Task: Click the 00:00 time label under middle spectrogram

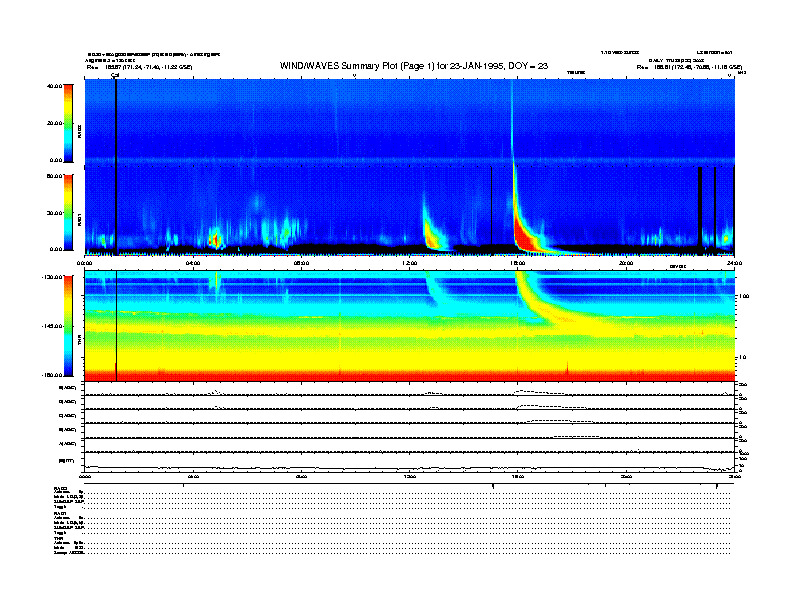Action: [x=84, y=263]
